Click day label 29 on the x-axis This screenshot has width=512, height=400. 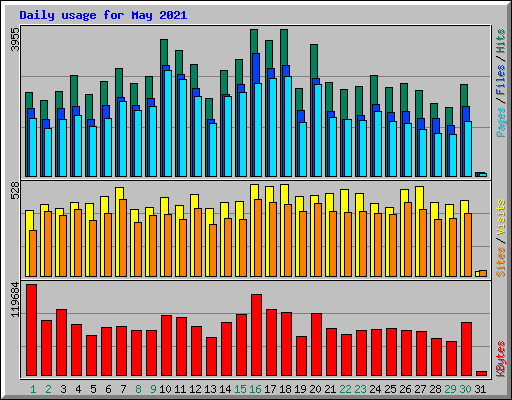[450, 389]
